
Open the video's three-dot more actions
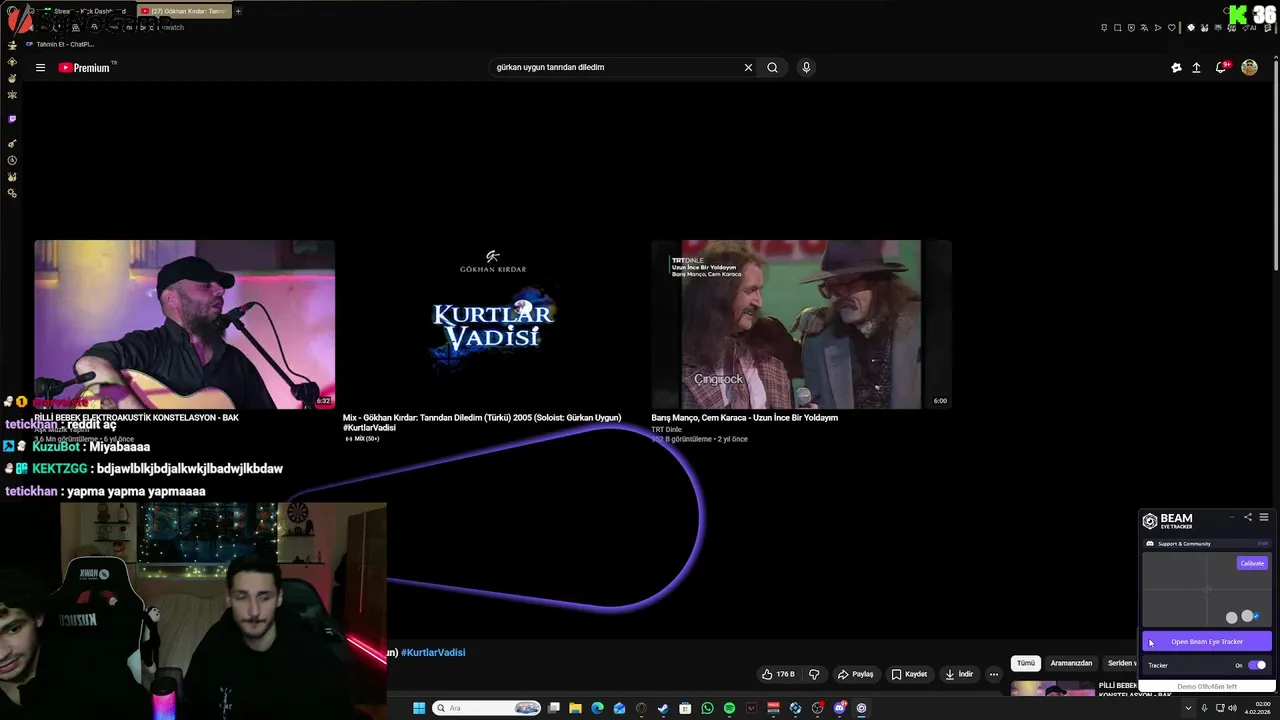pyautogui.click(x=993, y=674)
